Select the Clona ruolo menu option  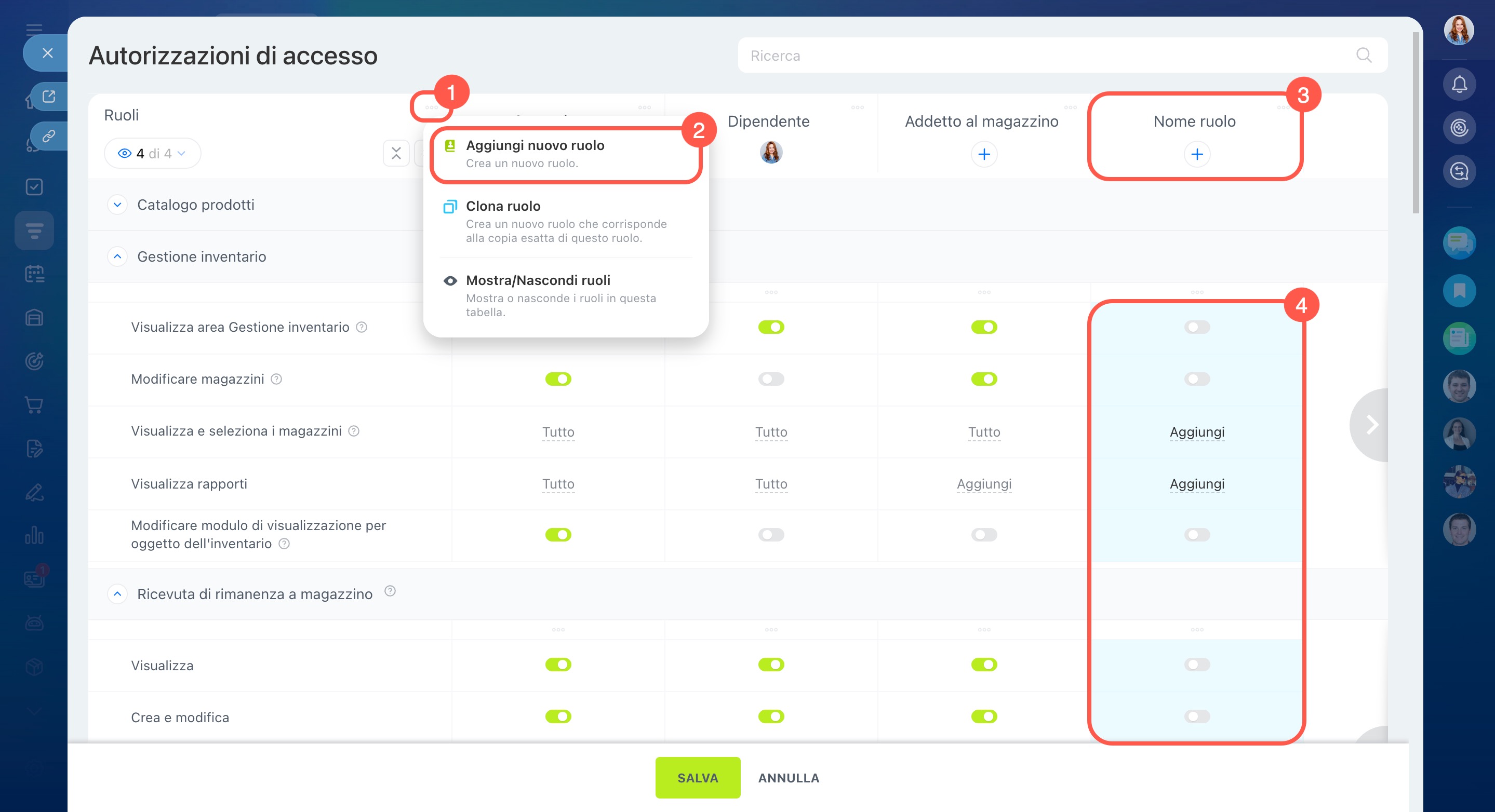(x=503, y=207)
